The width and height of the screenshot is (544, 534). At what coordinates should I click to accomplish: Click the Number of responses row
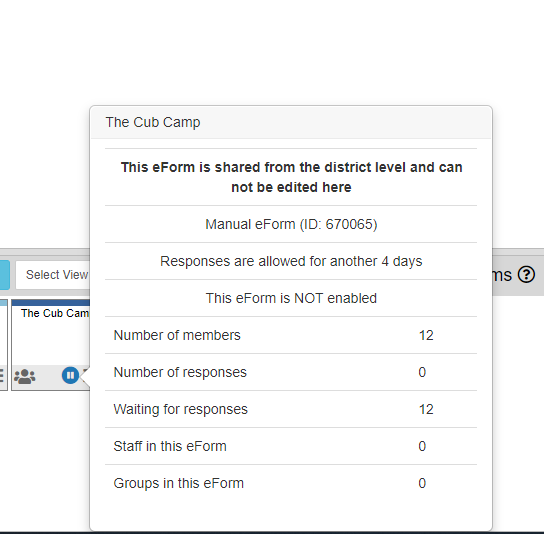tap(291, 372)
